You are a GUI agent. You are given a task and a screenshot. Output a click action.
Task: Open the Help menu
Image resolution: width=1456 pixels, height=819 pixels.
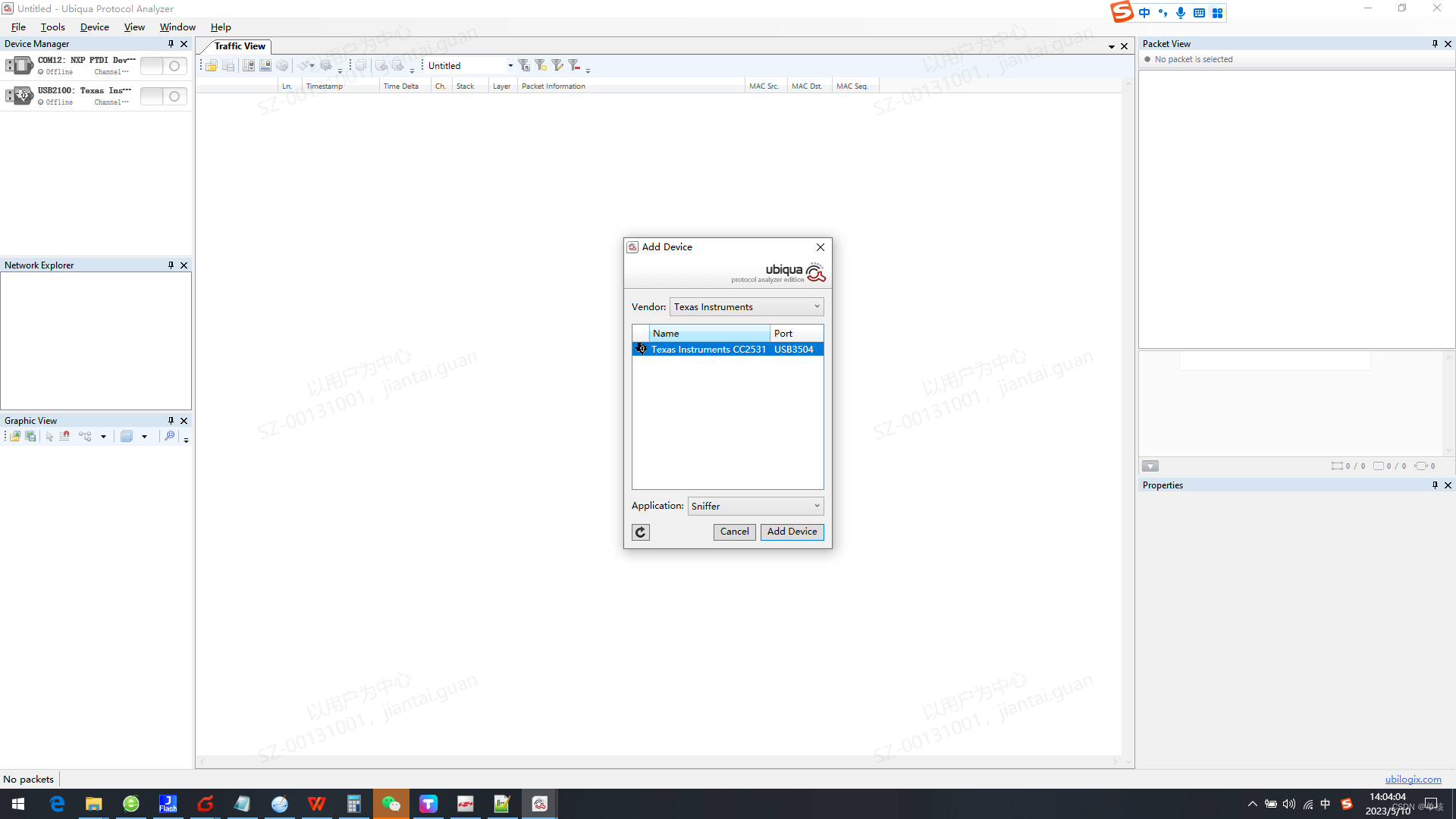coord(221,27)
